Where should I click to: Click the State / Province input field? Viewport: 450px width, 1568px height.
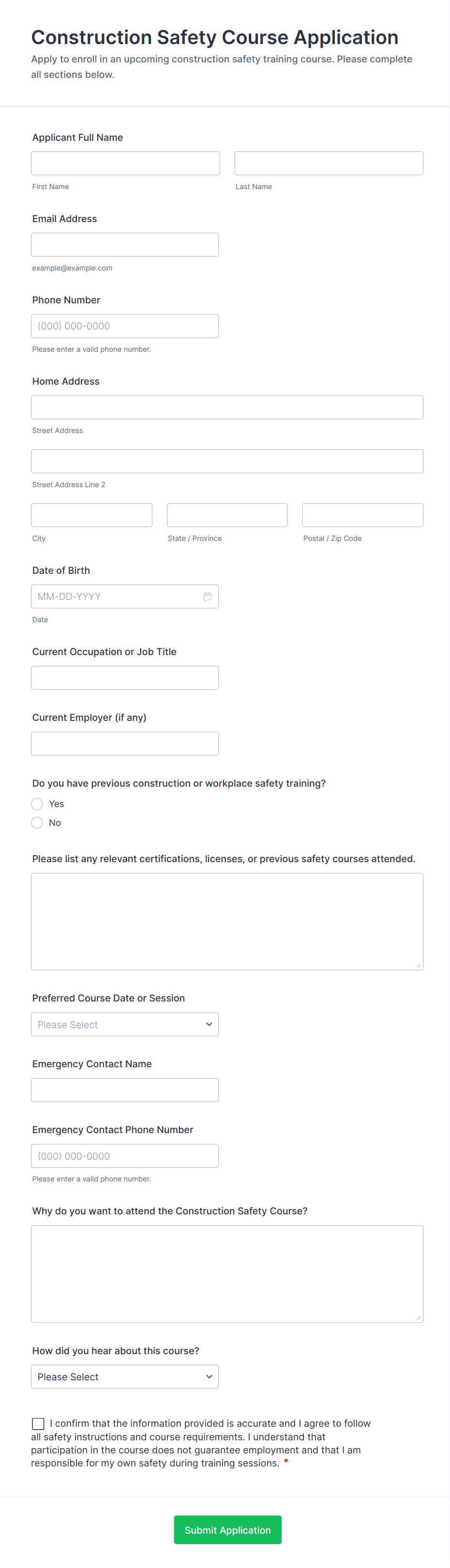(x=226, y=514)
